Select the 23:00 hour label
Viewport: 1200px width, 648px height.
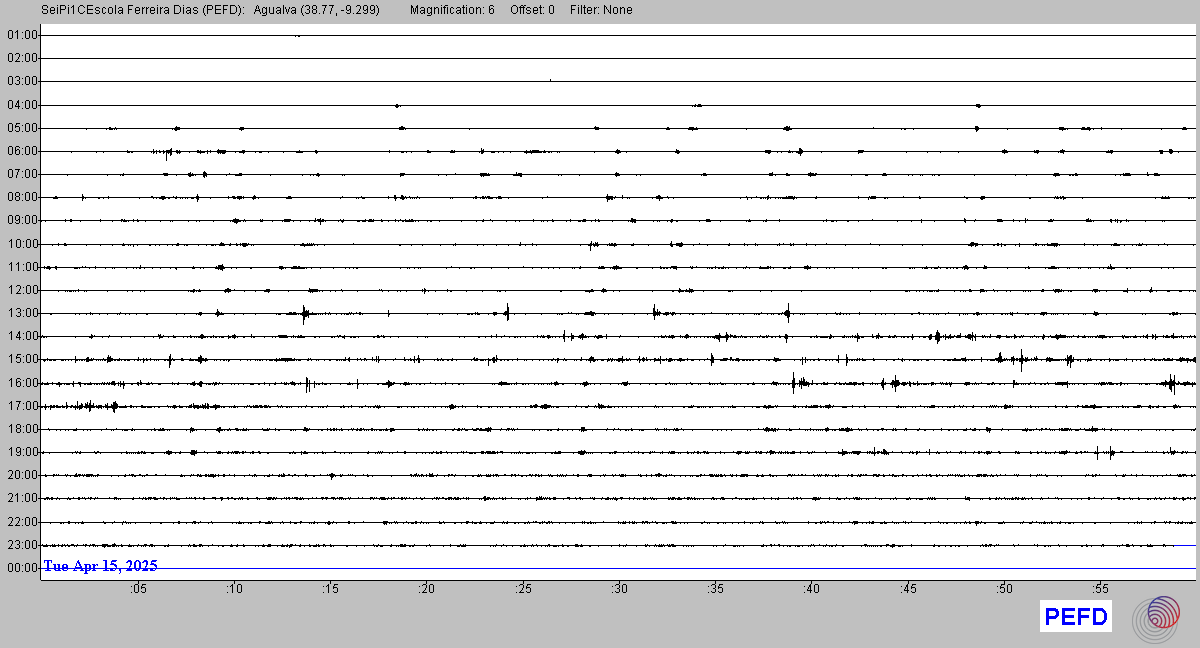(22, 545)
